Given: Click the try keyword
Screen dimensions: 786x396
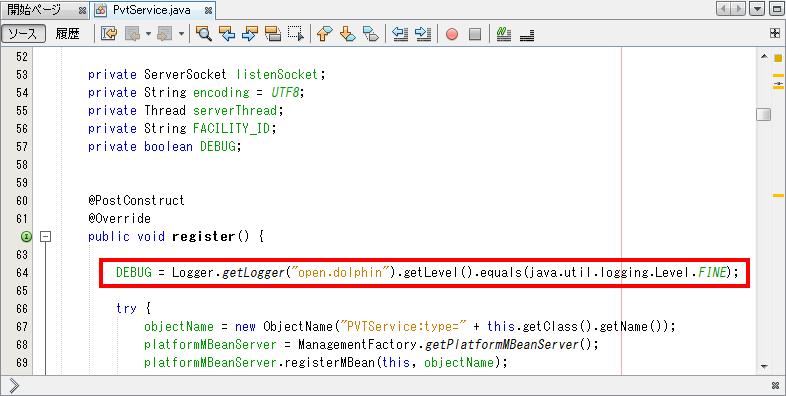Looking at the screenshot, I should pyautogui.click(x=126, y=308).
